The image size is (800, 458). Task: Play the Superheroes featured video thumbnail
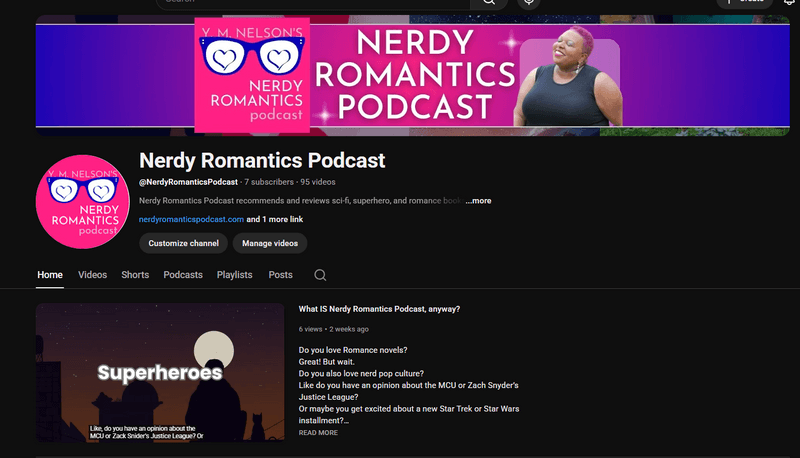tap(160, 372)
